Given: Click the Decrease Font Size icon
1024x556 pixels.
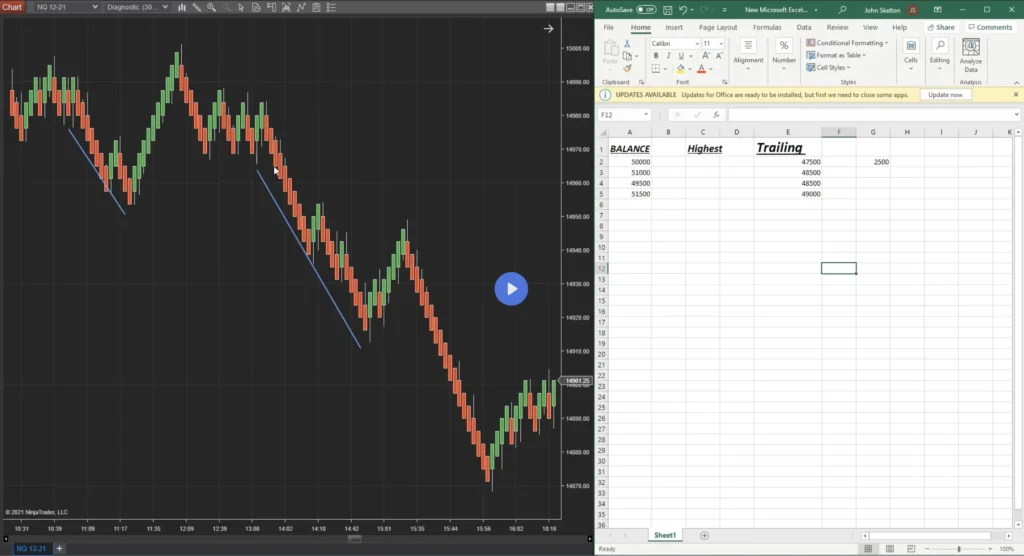Looking at the screenshot, I should point(718,56).
